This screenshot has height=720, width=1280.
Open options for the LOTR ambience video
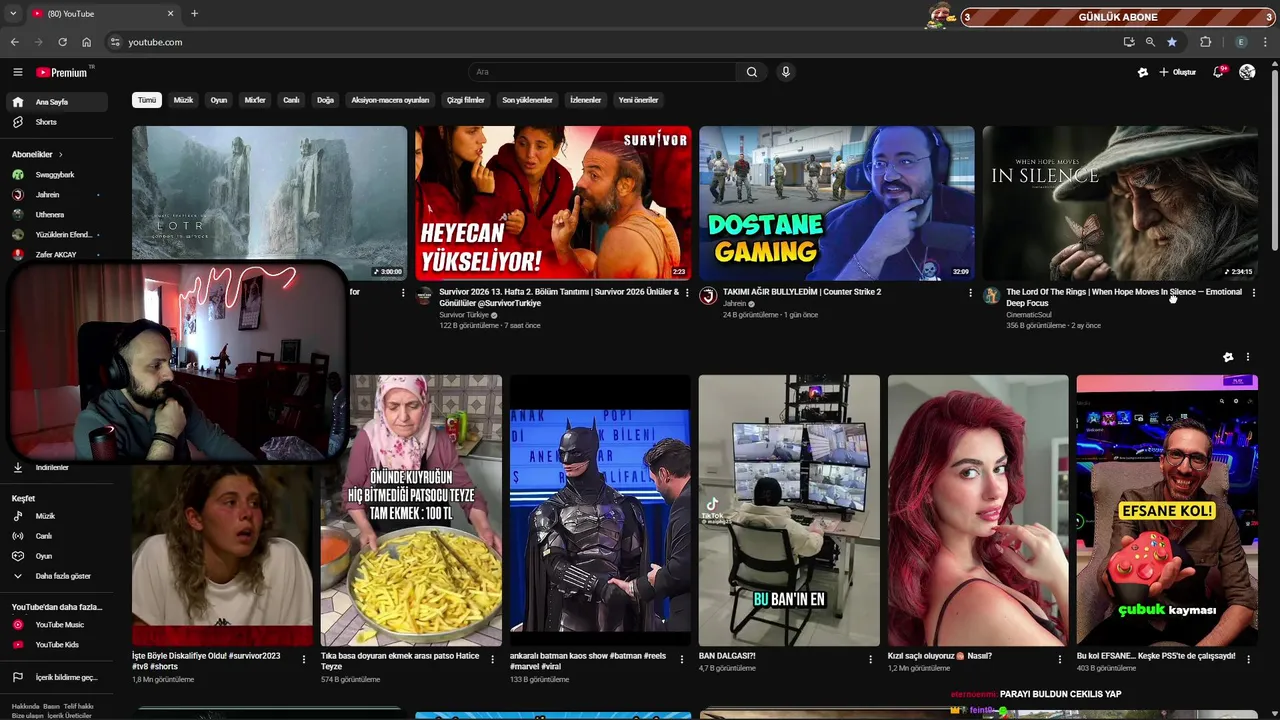pyautogui.click(x=403, y=293)
